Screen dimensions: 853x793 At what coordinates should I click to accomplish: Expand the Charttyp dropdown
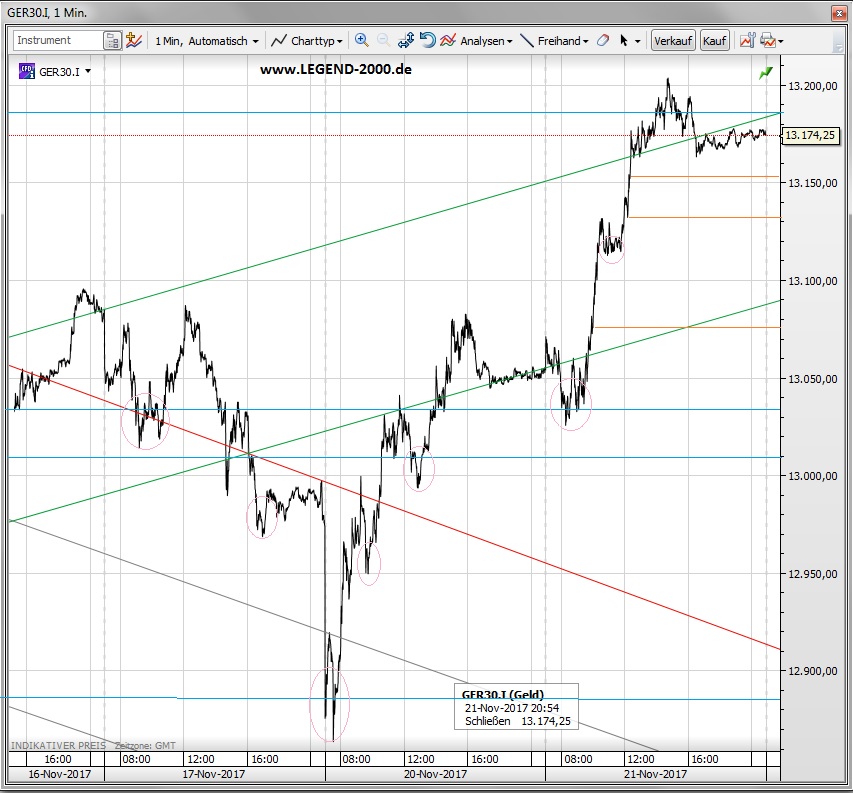307,41
